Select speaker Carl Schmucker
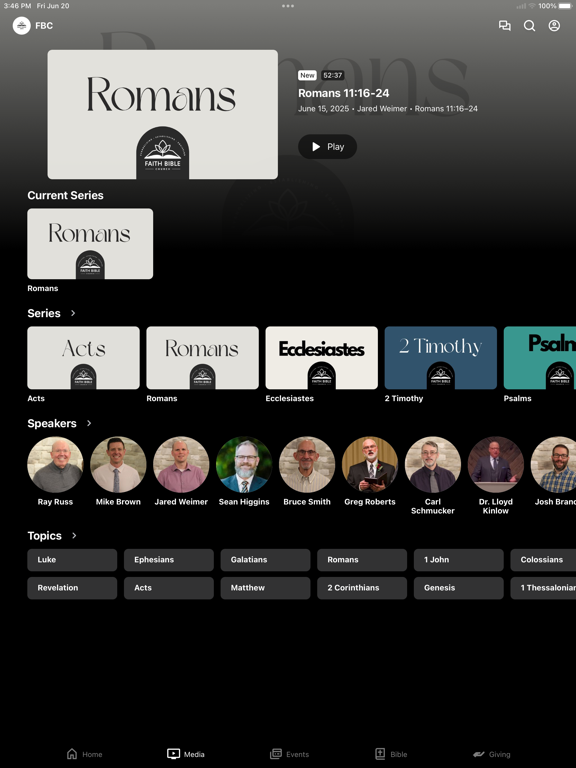 (433, 464)
